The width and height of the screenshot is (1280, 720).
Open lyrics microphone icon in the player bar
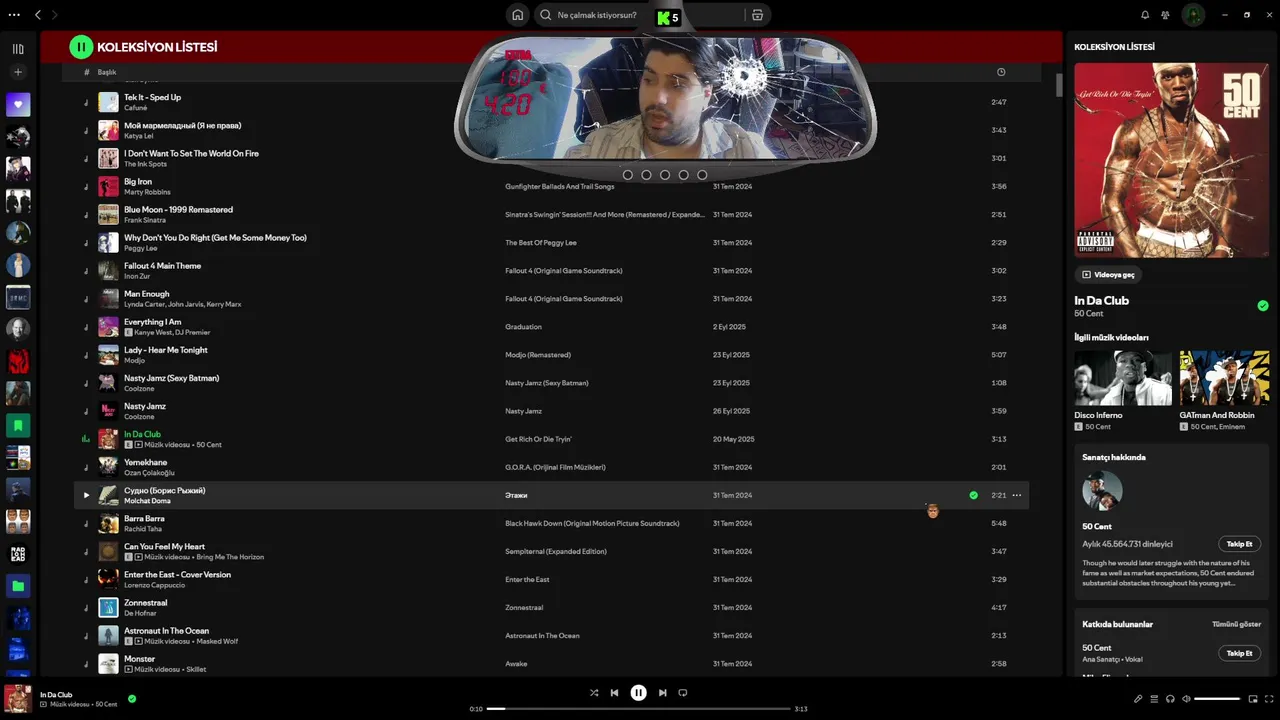(x=1138, y=699)
